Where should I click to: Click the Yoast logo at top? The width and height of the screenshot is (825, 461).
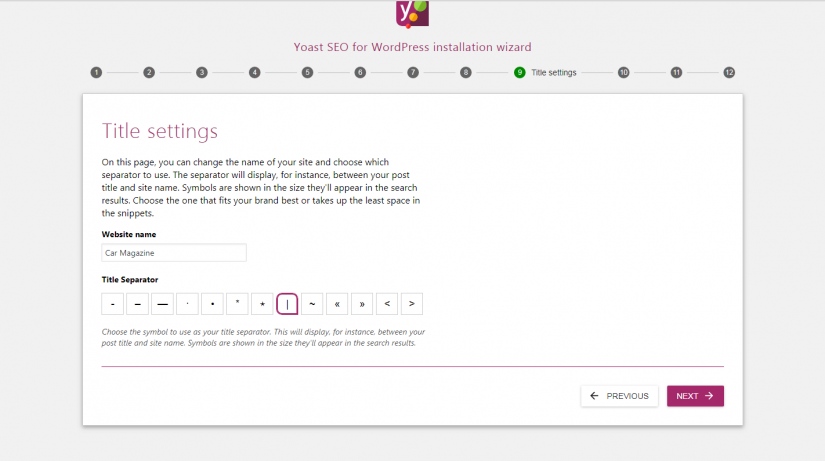pos(412,13)
